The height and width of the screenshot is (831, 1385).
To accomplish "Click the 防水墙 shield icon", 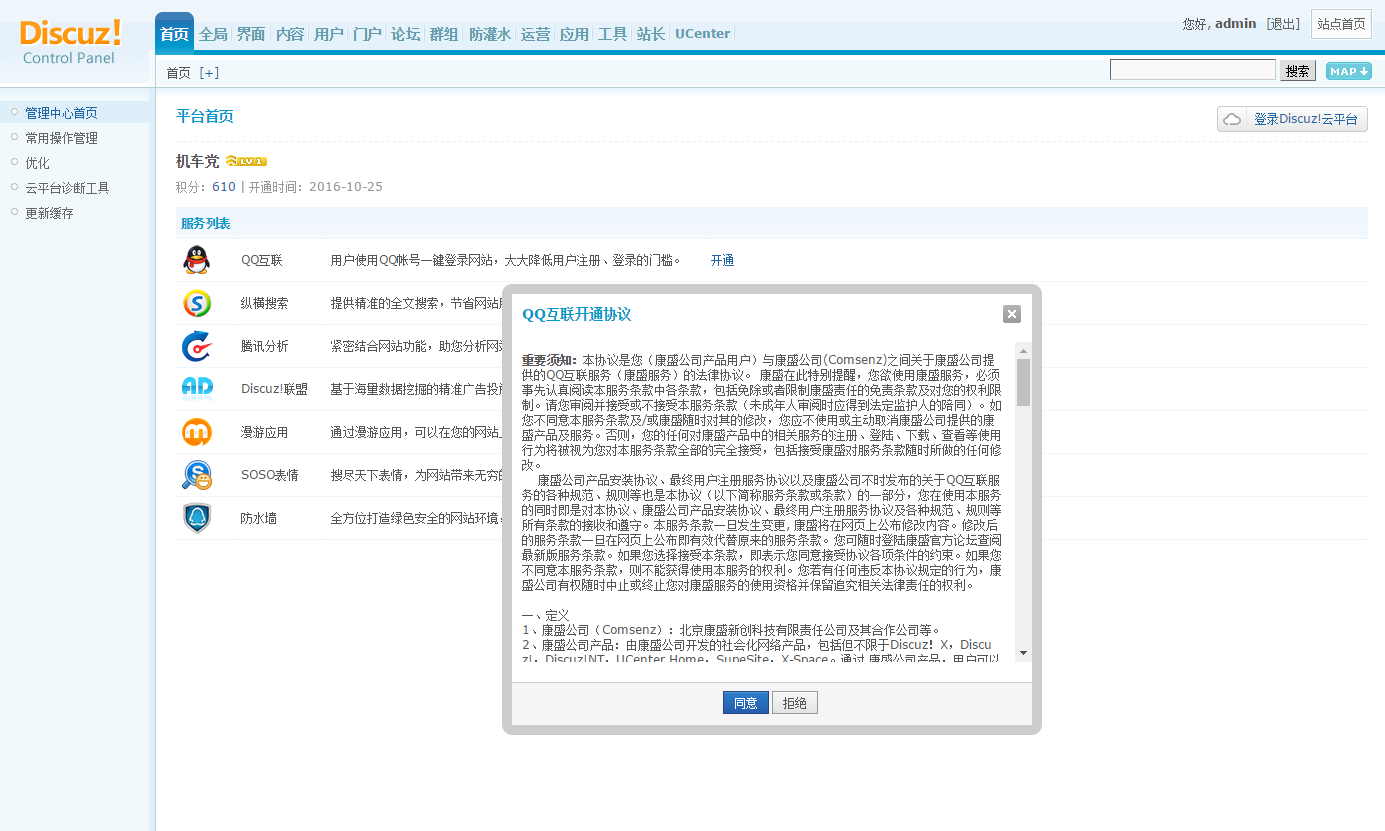I will click(197, 518).
